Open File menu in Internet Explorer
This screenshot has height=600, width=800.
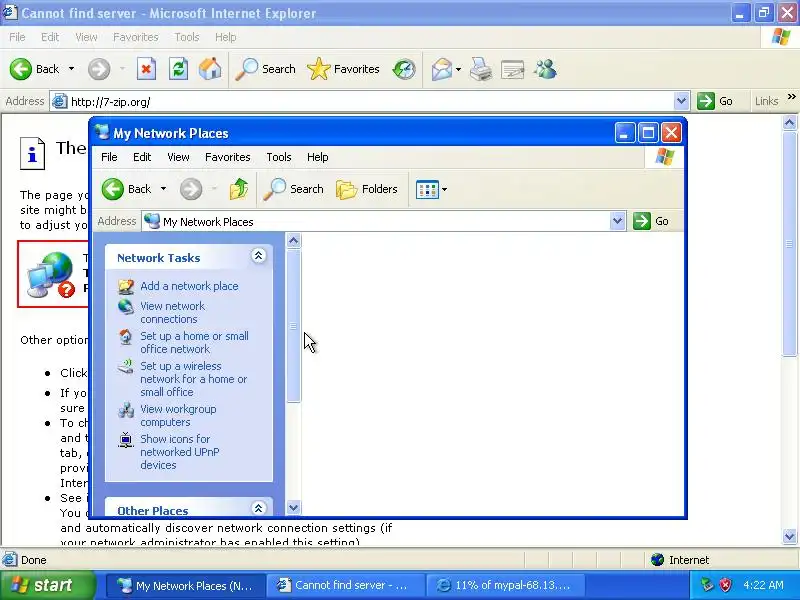click(17, 37)
